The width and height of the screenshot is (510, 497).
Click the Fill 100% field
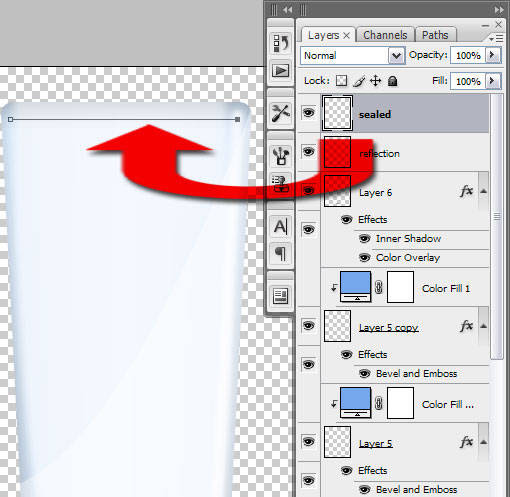click(x=468, y=81)
